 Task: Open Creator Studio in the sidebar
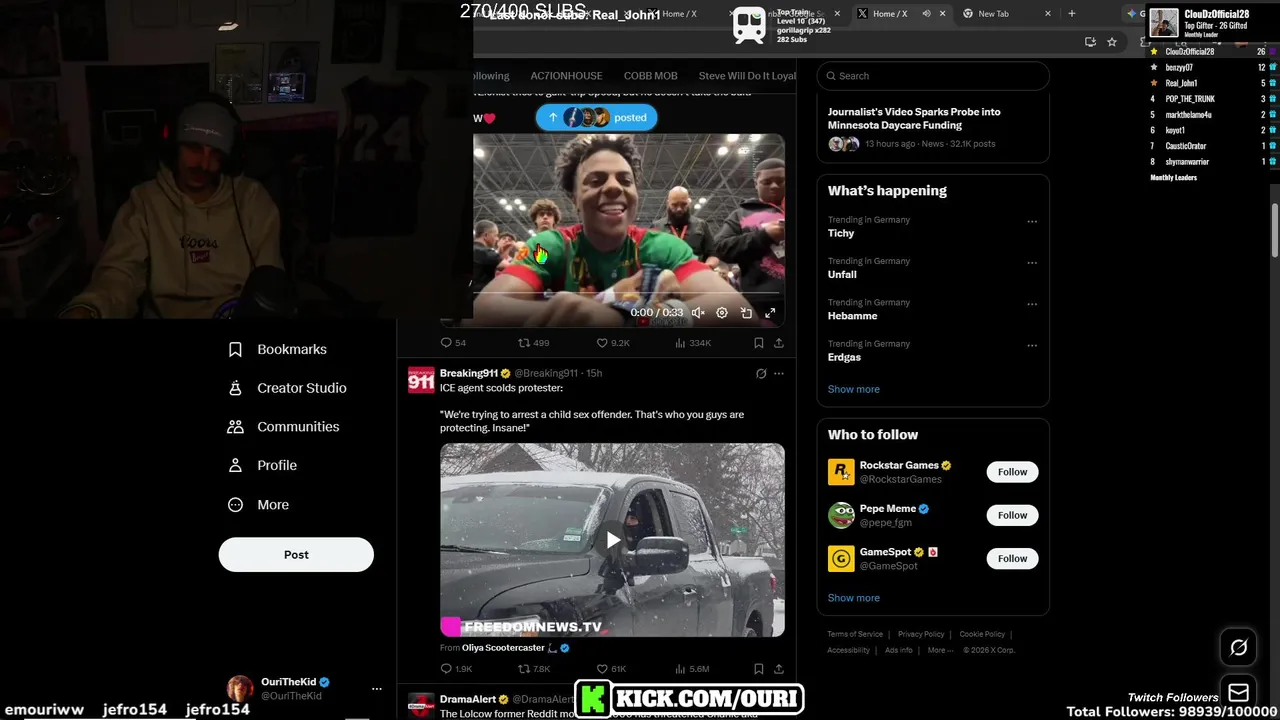coord(287,388)
